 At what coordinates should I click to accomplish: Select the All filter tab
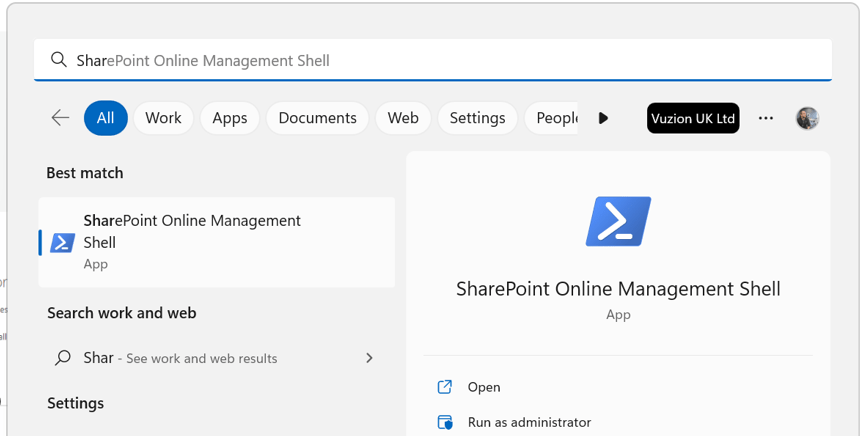pyautogui.click(x=105, y=118)
